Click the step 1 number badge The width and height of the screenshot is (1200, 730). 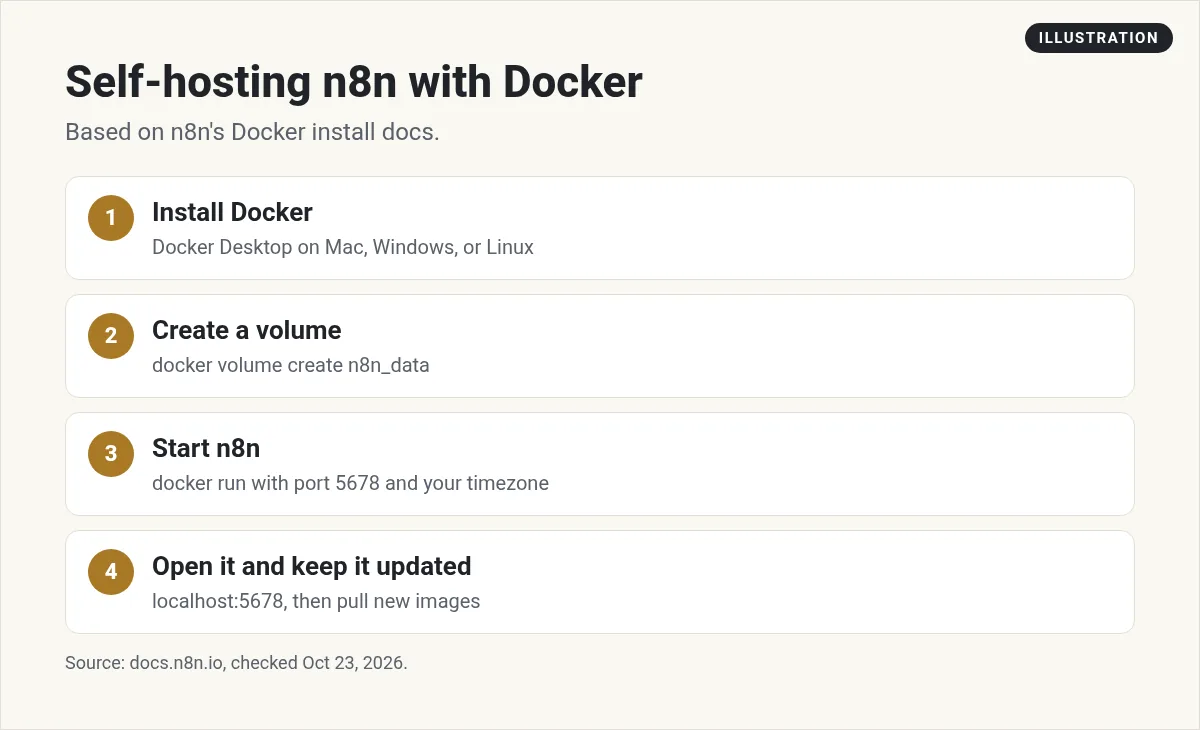(111, 218)
